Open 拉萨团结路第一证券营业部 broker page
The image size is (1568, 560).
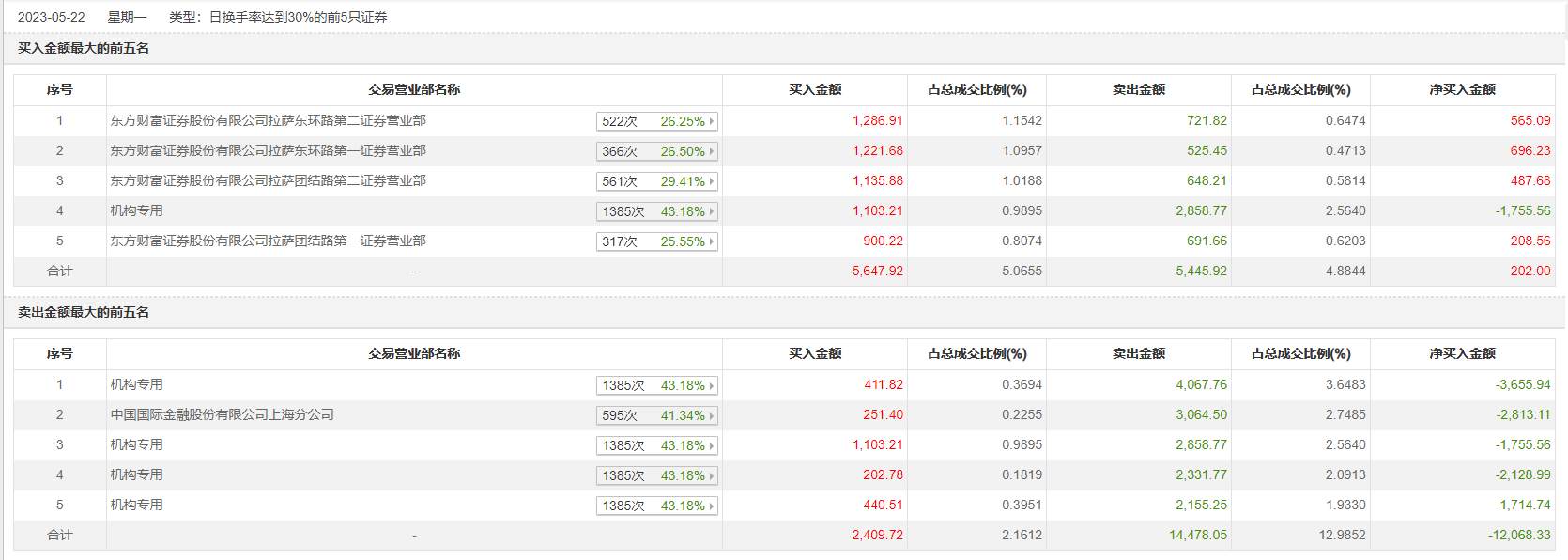pos(268,241)
